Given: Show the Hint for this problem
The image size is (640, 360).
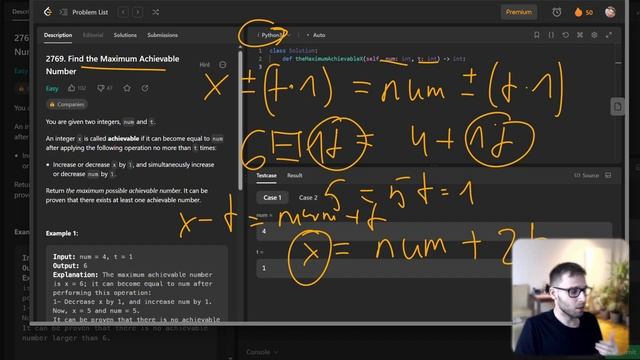Looking at the screenshot, I should point(204,64).
